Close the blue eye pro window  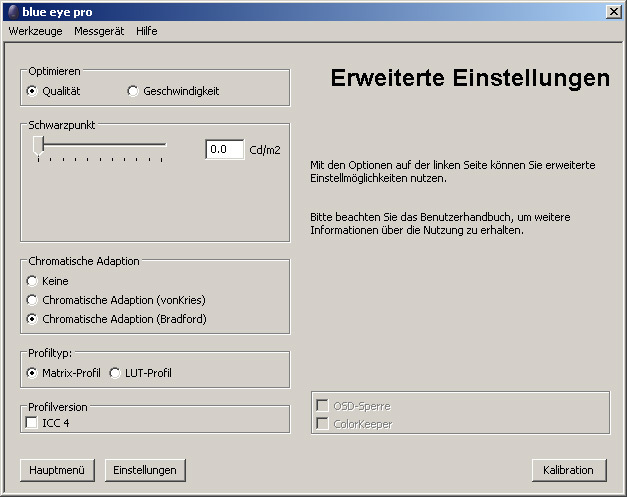pyautogui.click(x=612, y=11)
